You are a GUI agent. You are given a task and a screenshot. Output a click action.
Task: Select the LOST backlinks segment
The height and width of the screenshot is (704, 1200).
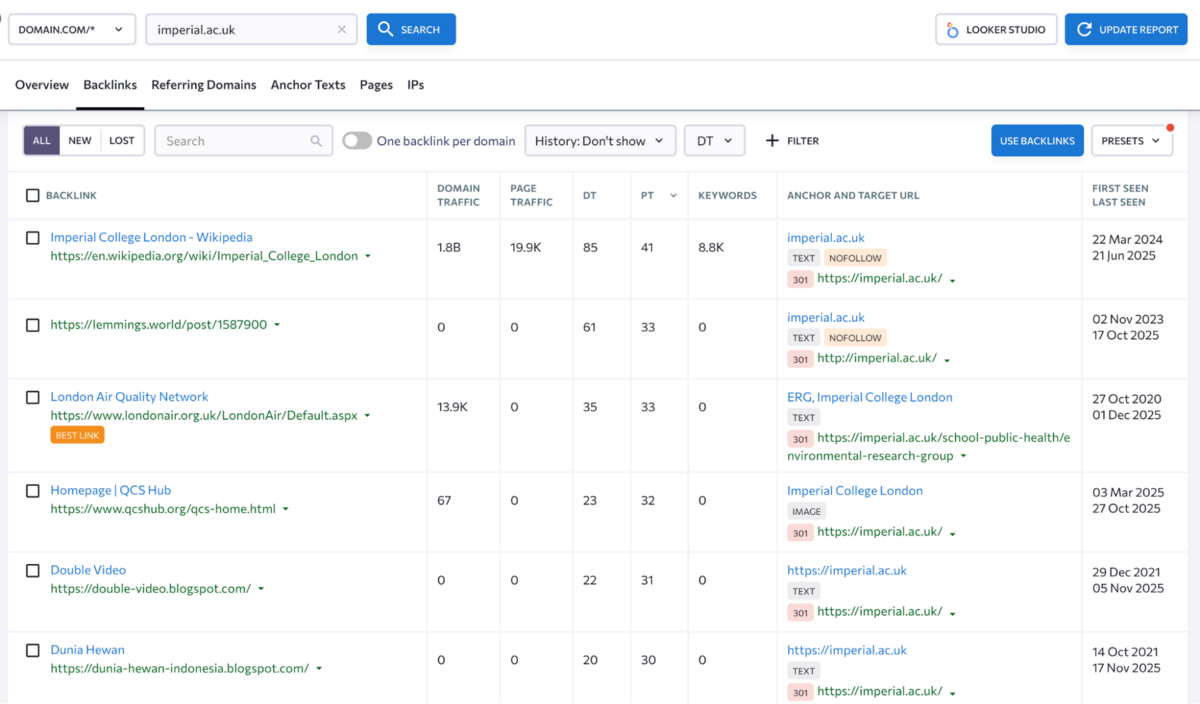click(x=122, y=141)
